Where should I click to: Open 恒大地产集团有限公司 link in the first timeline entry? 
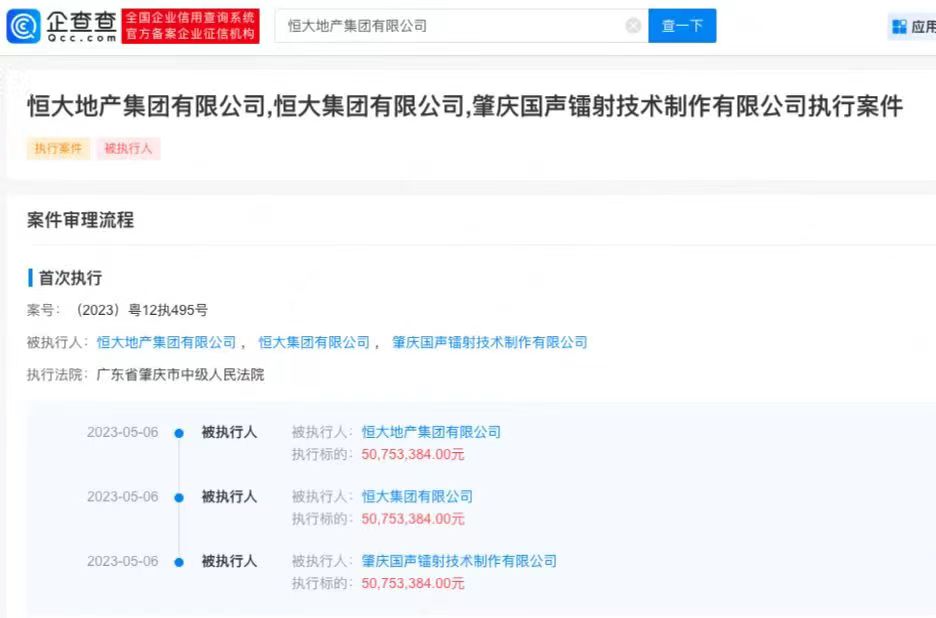431,432
